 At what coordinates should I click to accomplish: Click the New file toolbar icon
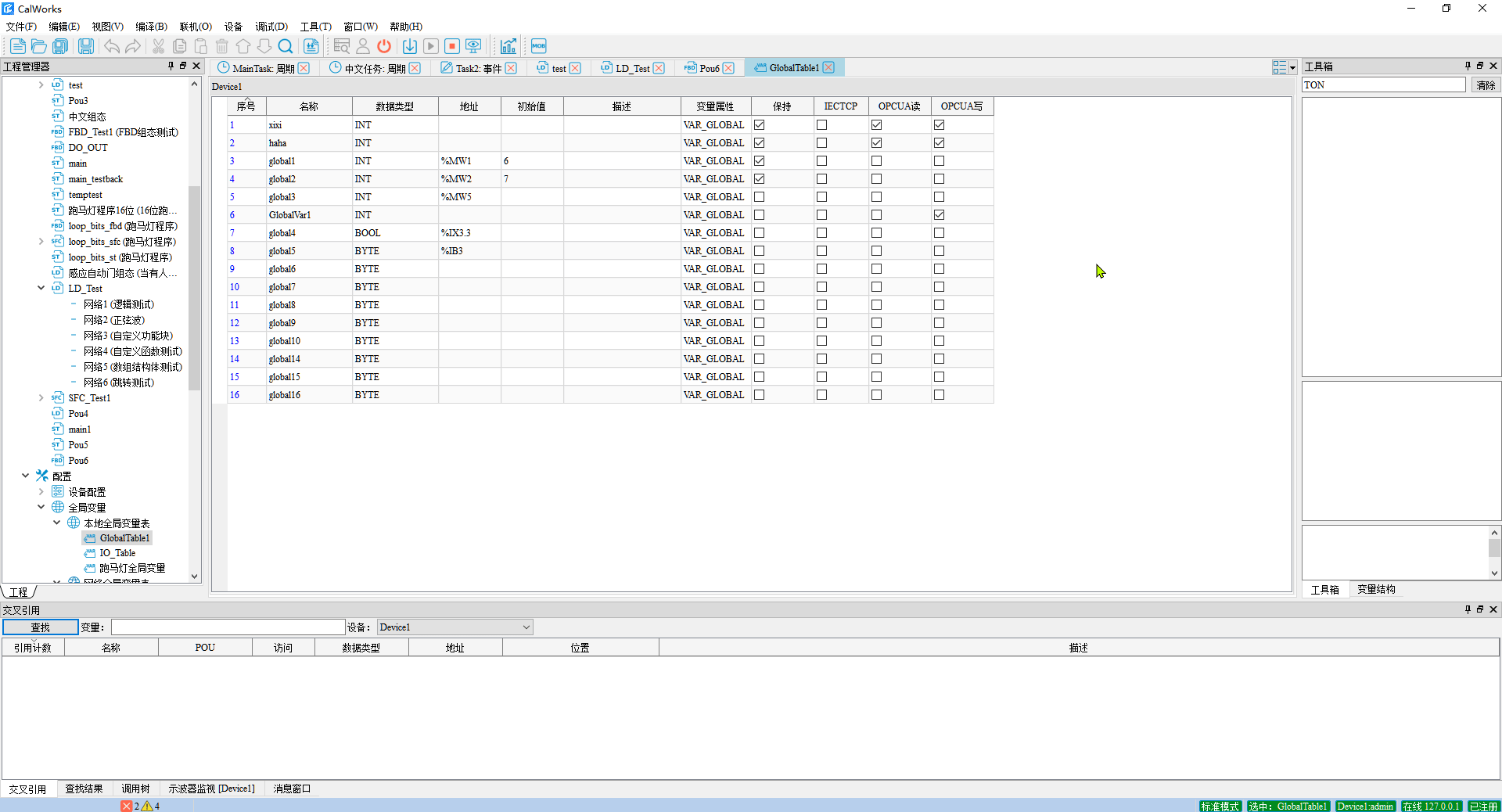click(x=17, y=46)
